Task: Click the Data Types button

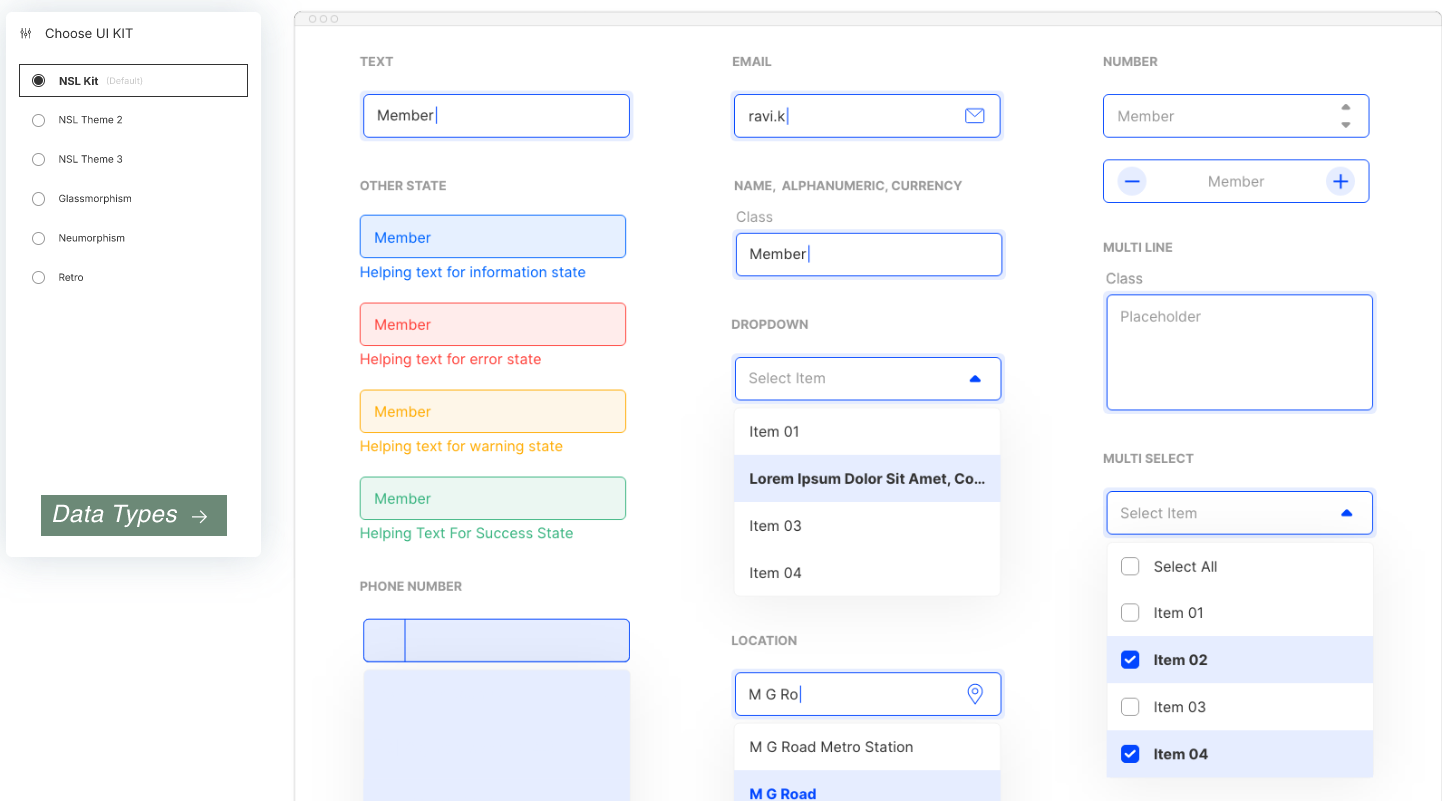Action: pos(134,515)
